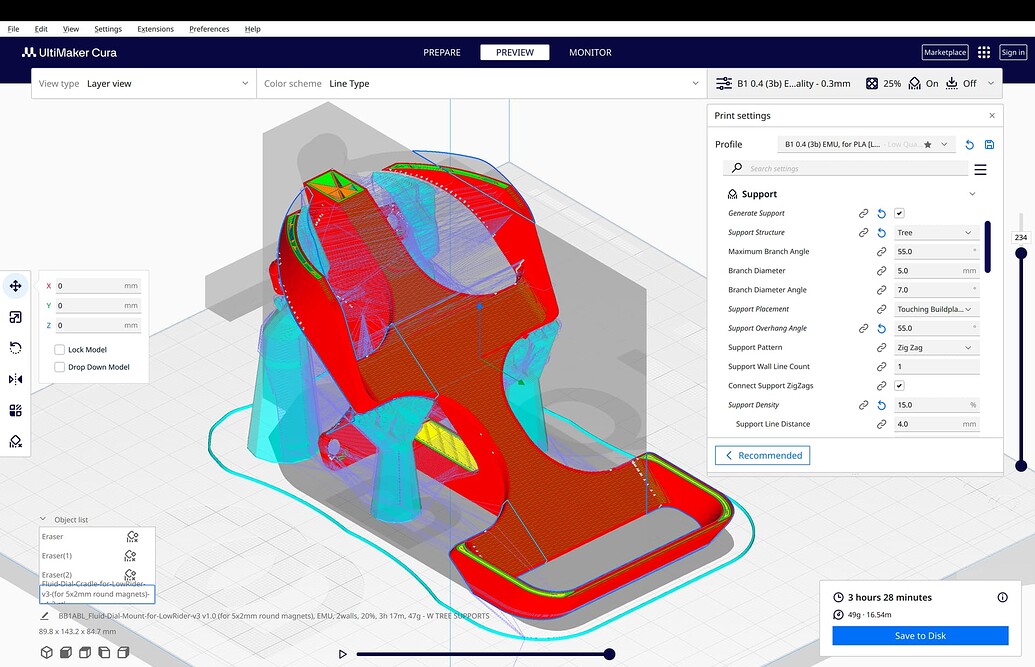Switch to the PREPARE tab
The image size is (1035, 667).
[x=441, y=52]
